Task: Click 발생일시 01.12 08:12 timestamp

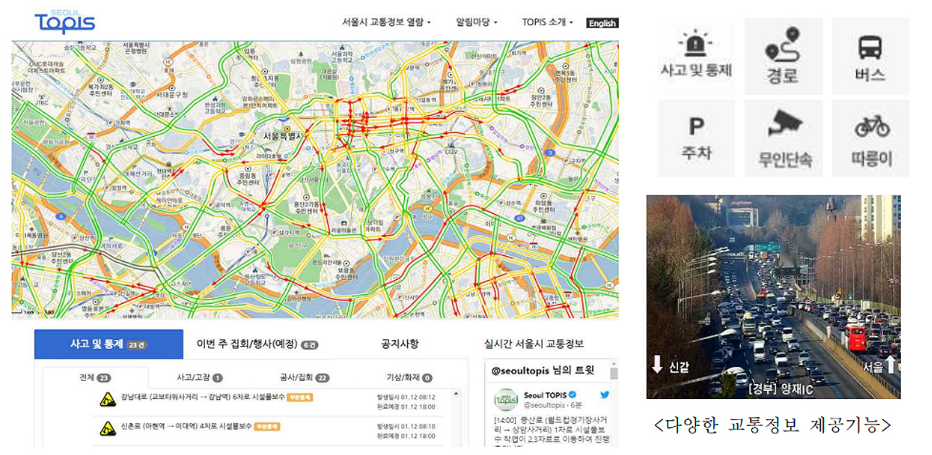Action: (x=407, y=396)
